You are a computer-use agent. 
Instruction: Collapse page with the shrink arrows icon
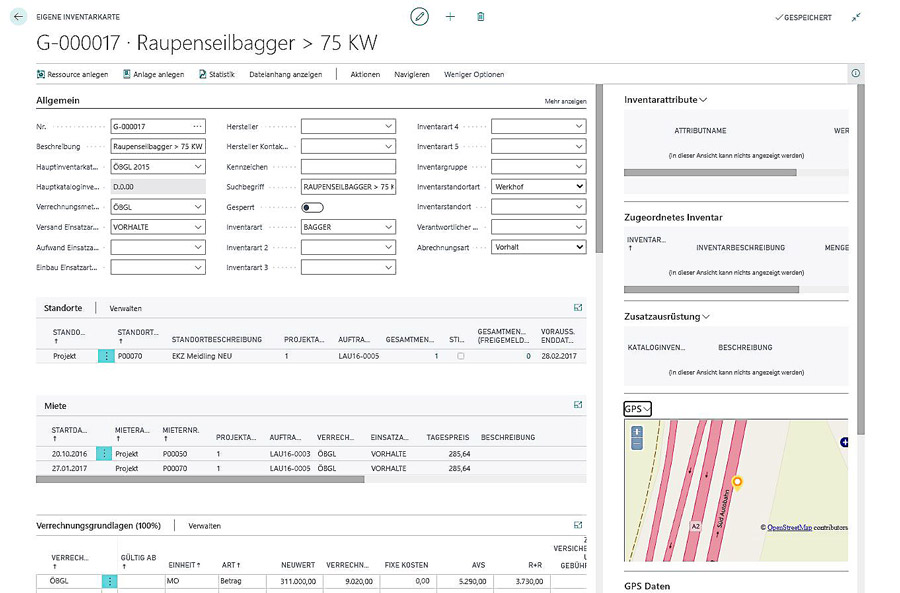coord(856,17)
